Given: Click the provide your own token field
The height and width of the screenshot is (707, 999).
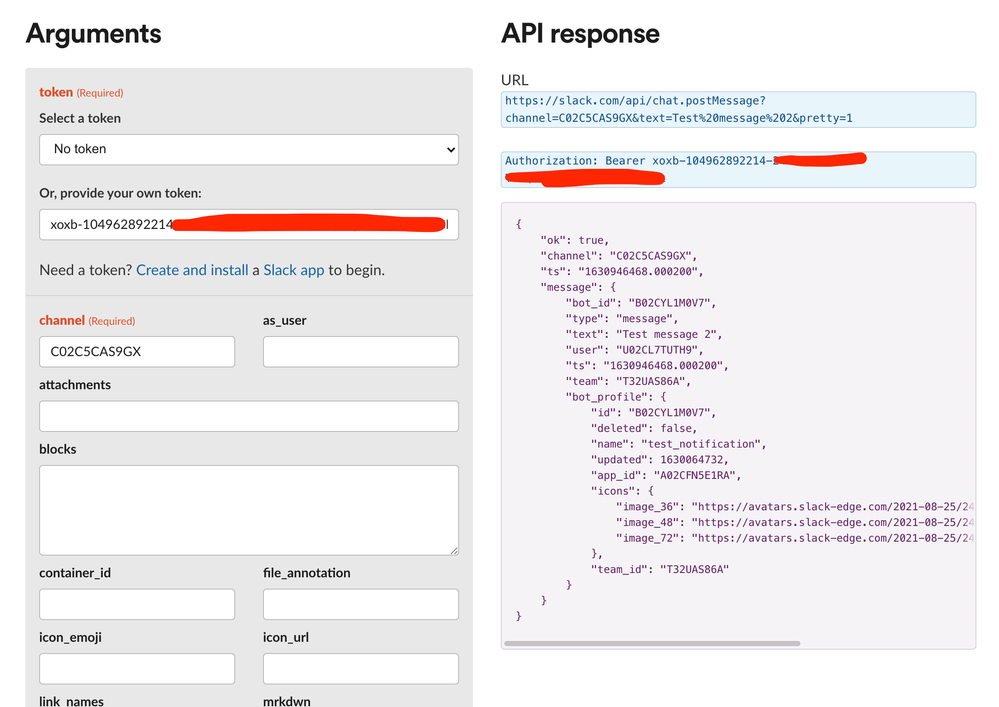Looking at the screenshot, I should [x=248, y=224].
